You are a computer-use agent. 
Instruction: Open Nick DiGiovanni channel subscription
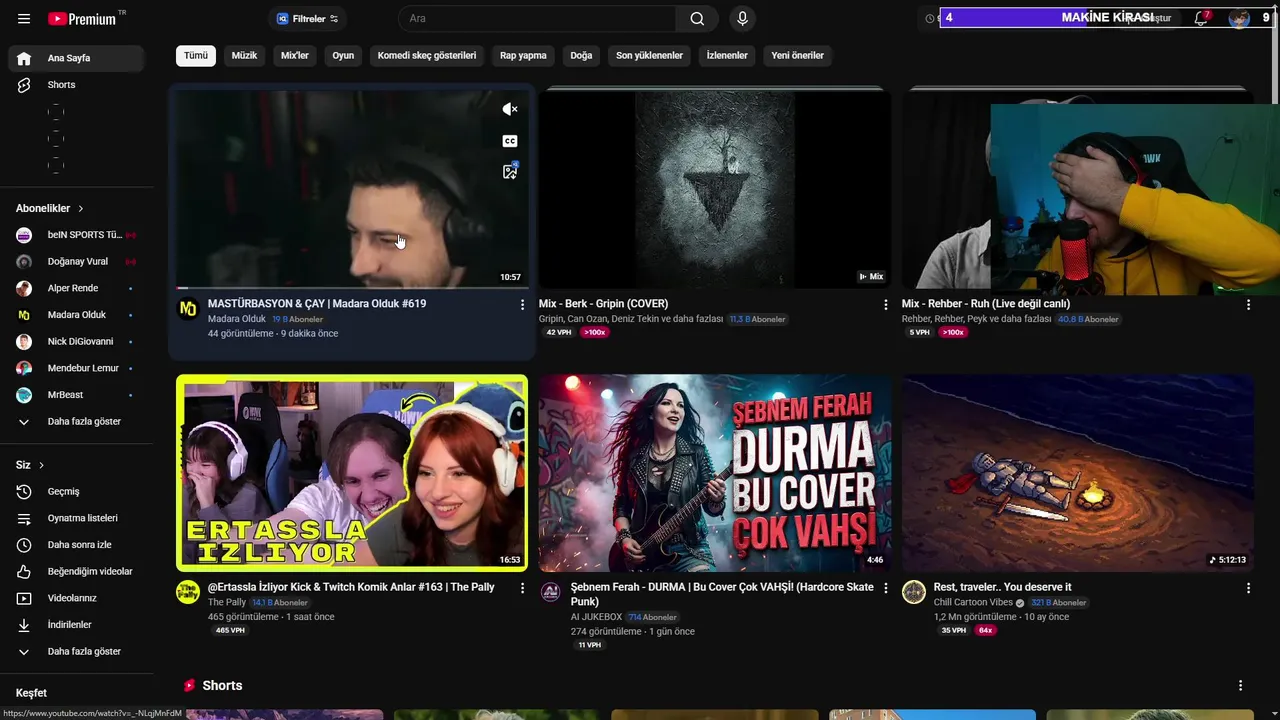click(x=76, y=342)
